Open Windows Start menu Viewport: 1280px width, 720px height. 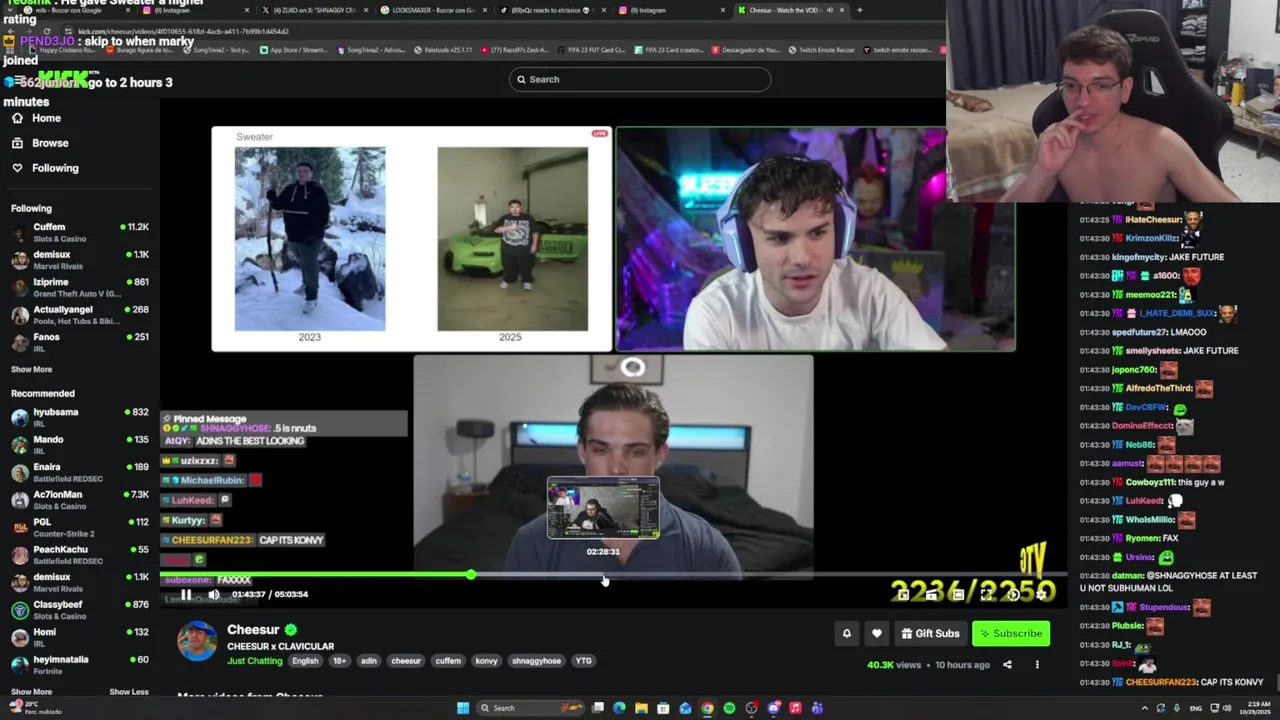[x=463, y=708]
